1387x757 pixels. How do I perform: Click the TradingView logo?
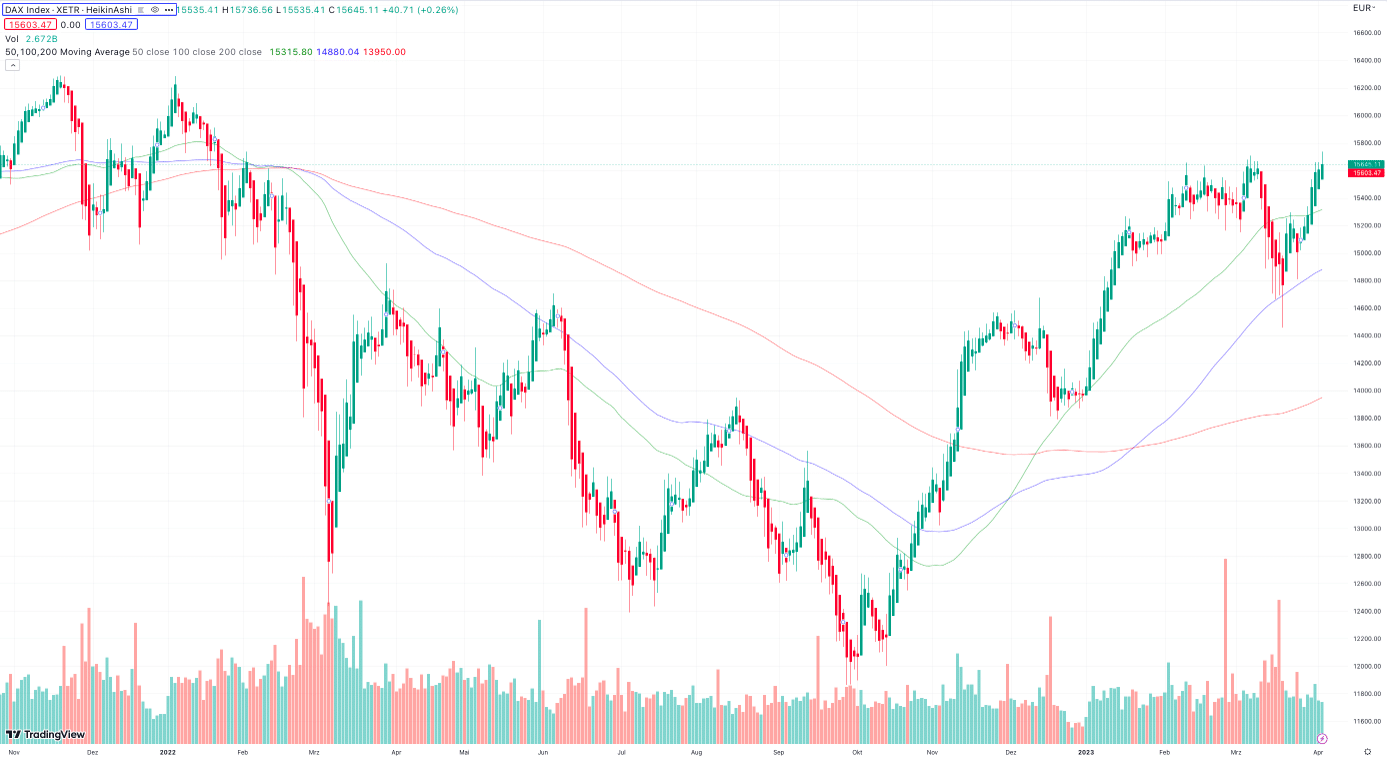46,734
